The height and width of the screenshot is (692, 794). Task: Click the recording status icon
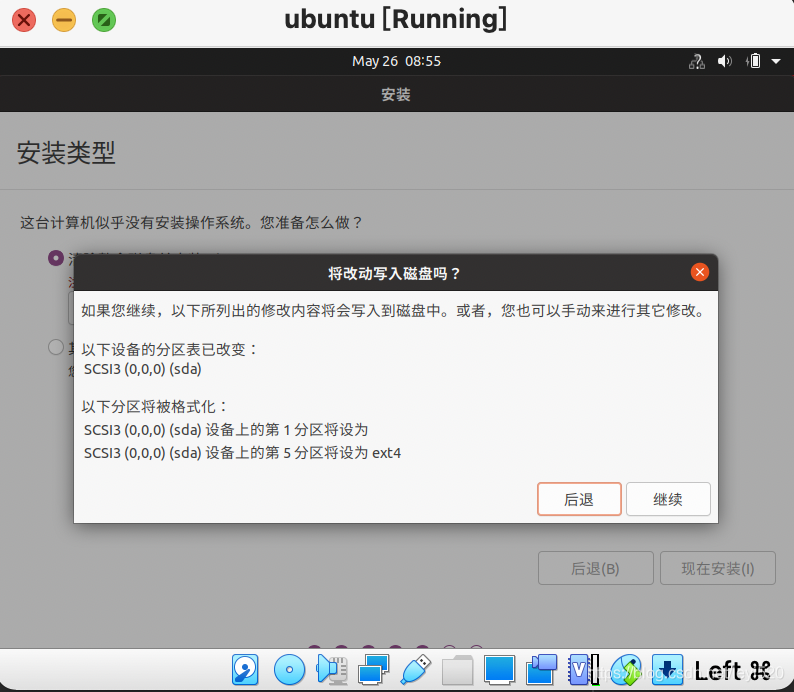coord(541,670)
